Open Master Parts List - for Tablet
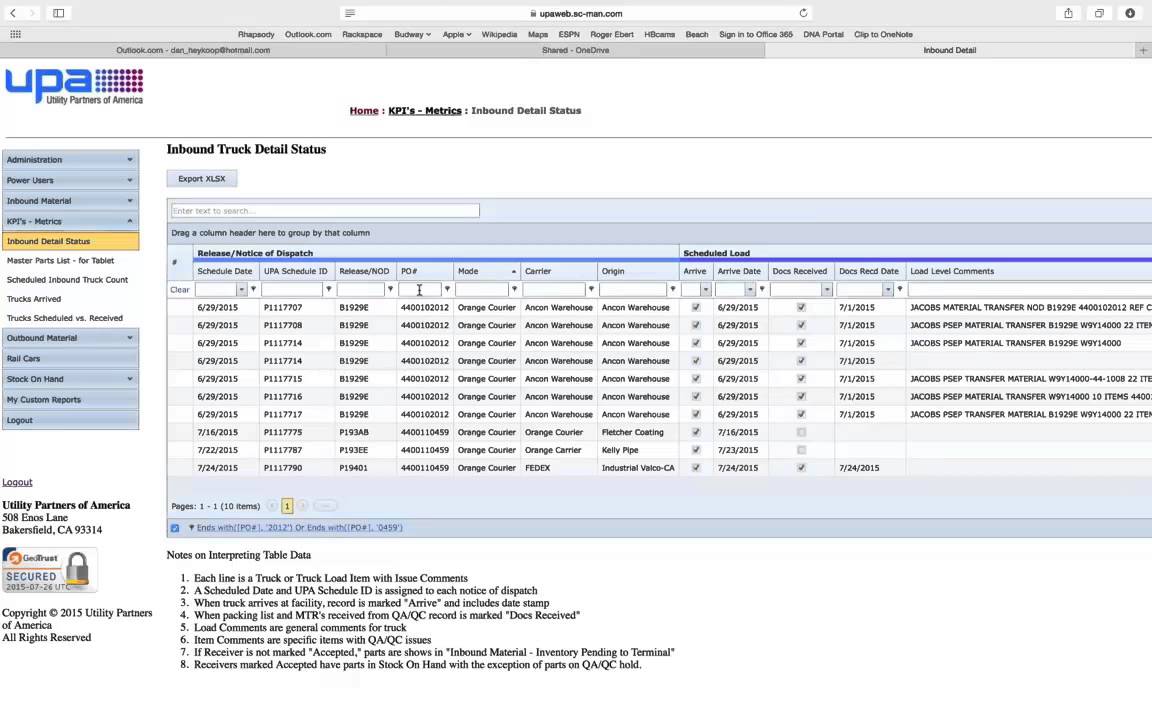Screen dimensions: 1152x720 pyautogui.click(x=60, y=261)
